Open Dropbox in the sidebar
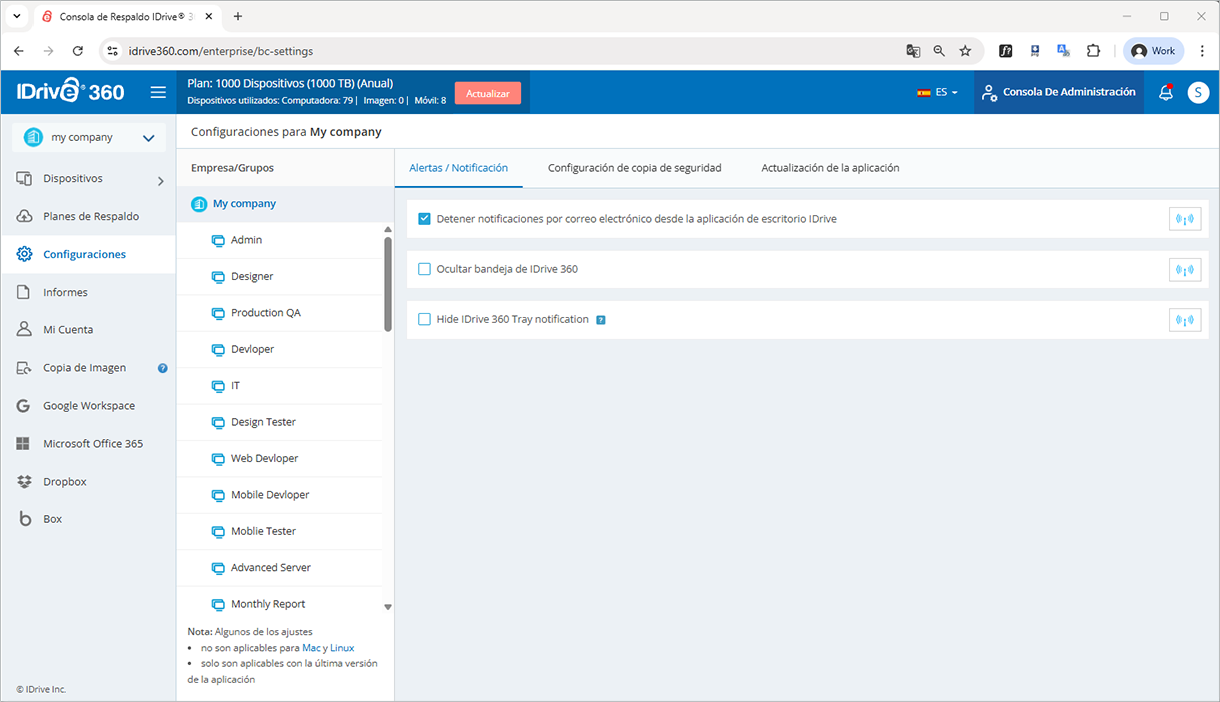This screenshot has width=1220, height=702. click(64, 482)
